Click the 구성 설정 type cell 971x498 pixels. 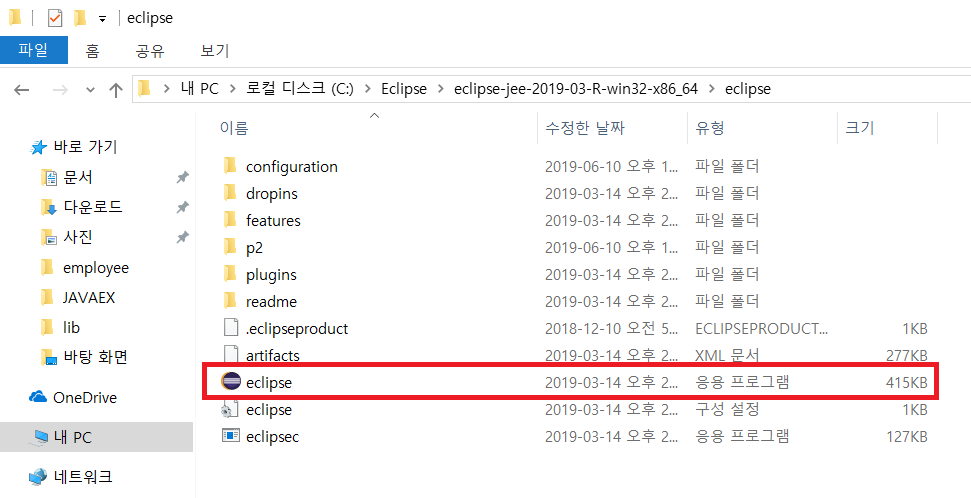[x=727, y=410]
